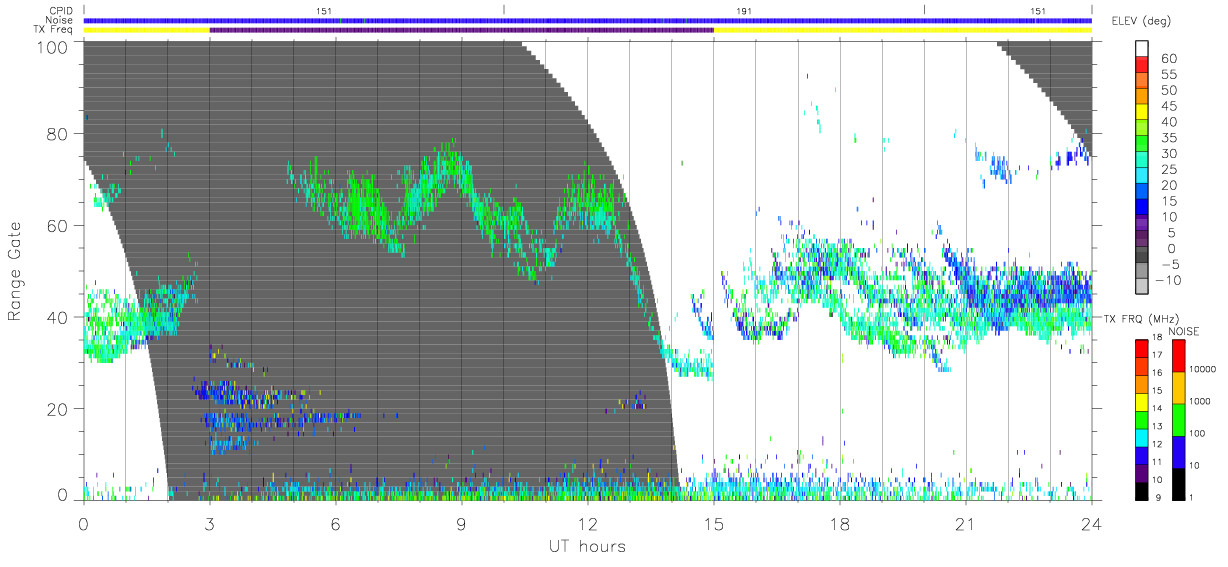Viewport: 1228px width, 567px height.
Task: Click the '24' tick label on UT hours axis
Action: [x=1091, y=525]
